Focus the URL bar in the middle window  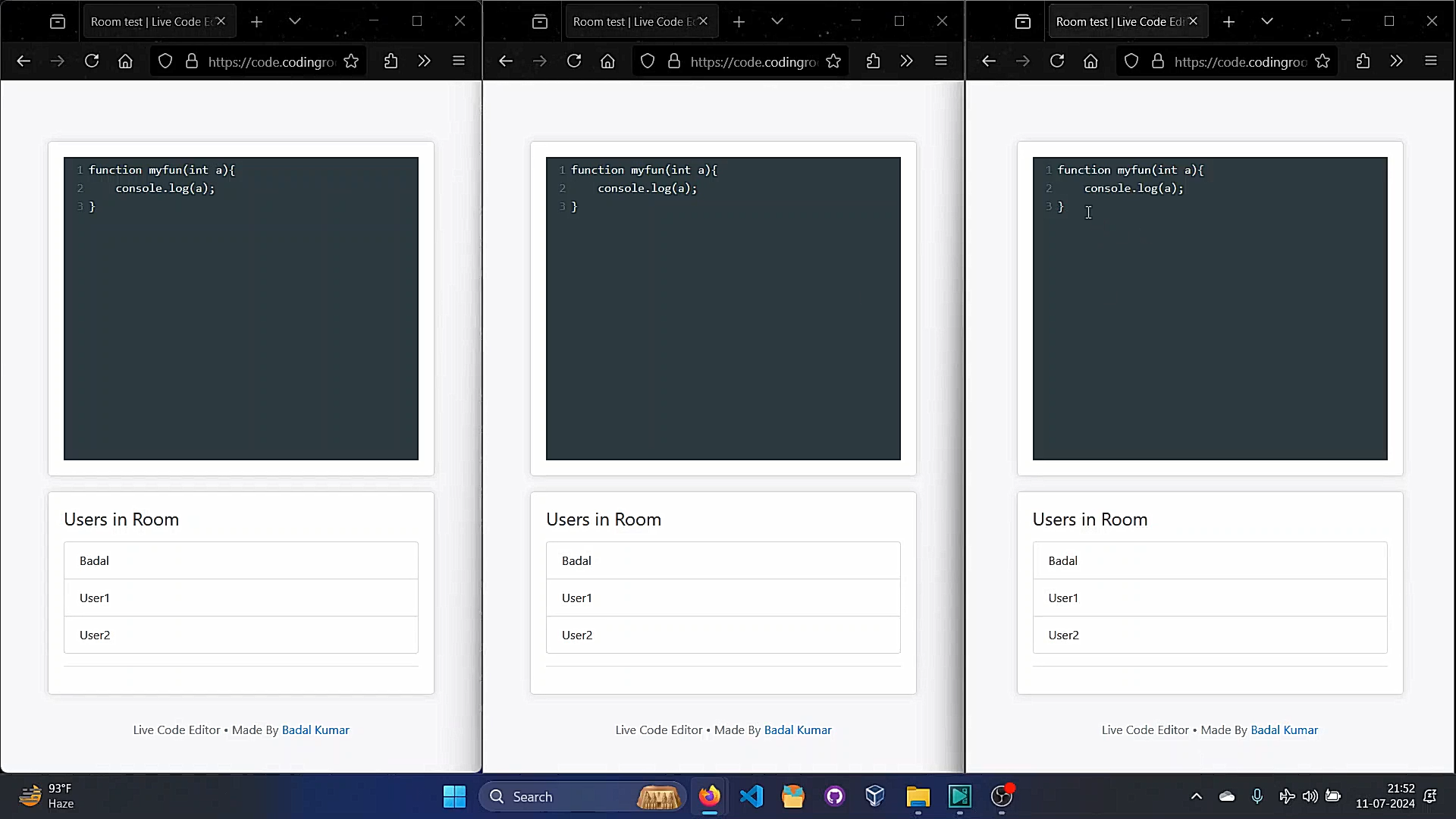coord(753,61)
